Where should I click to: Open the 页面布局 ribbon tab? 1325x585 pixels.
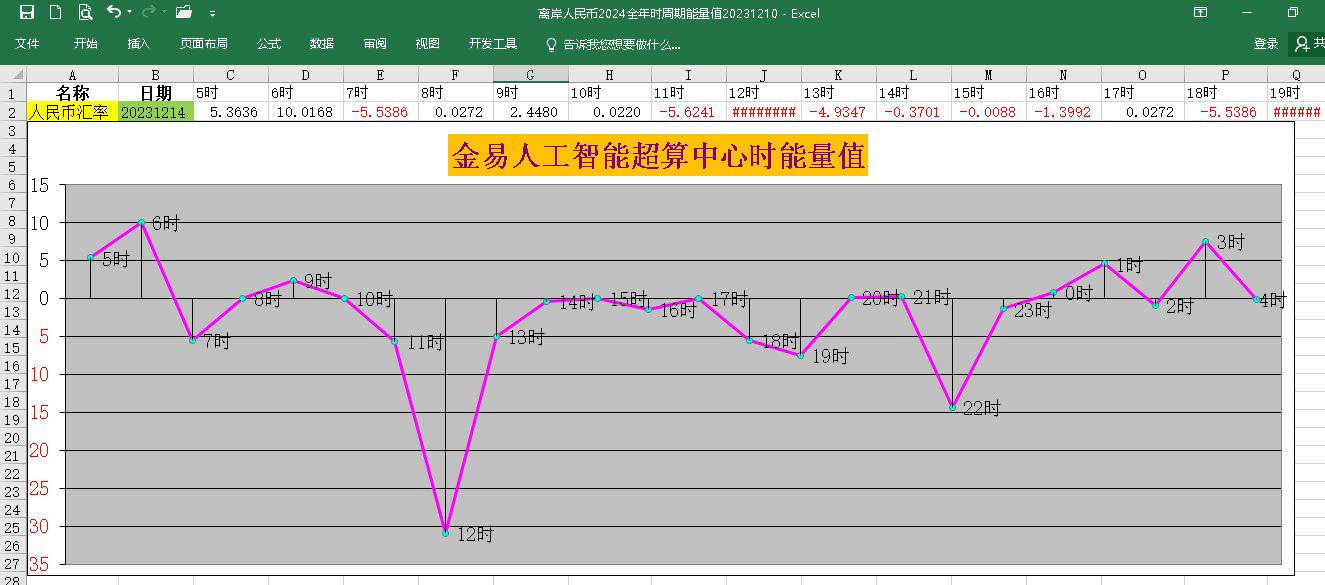(204, 44)
